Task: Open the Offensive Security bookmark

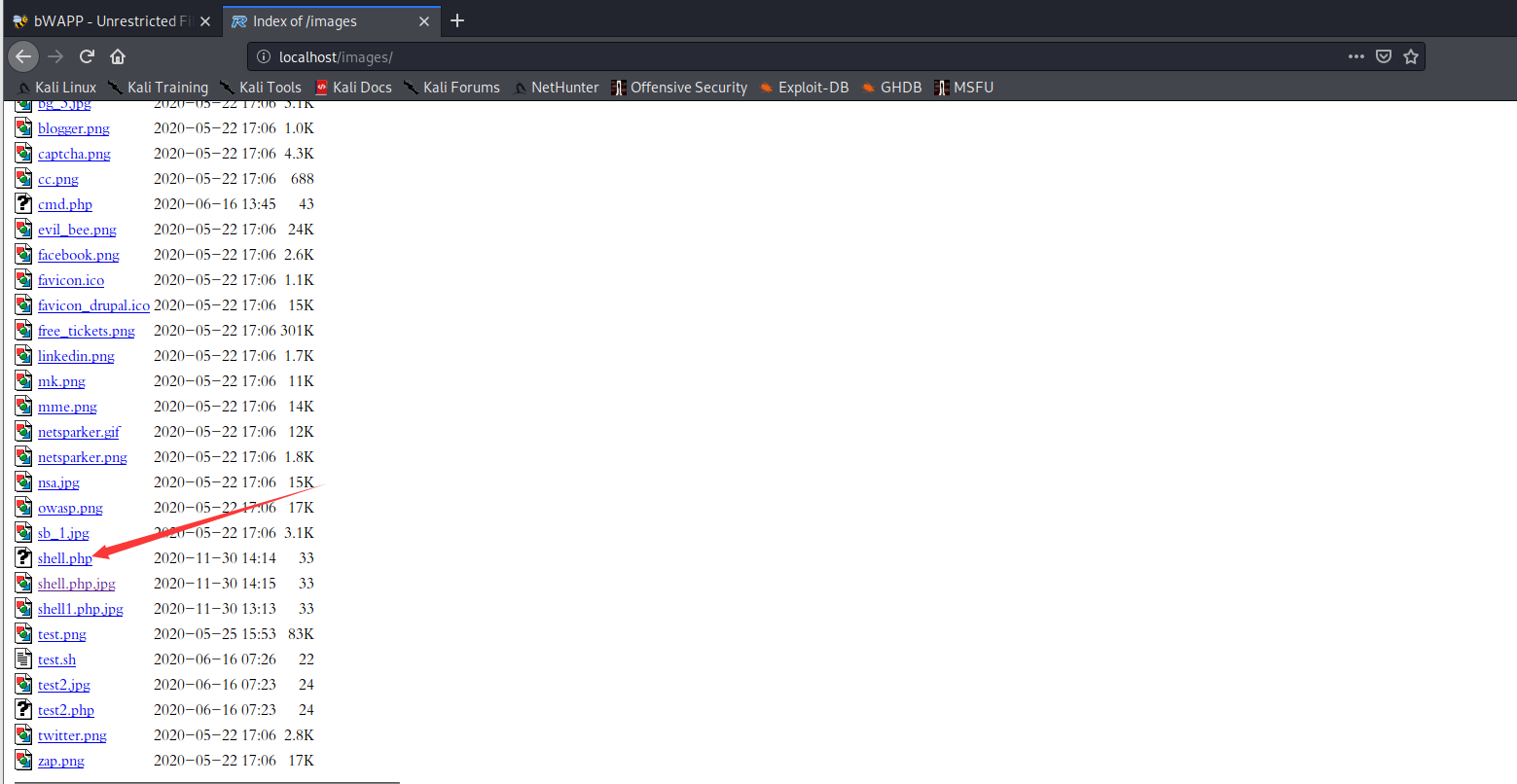Action: tap(679, 88)
